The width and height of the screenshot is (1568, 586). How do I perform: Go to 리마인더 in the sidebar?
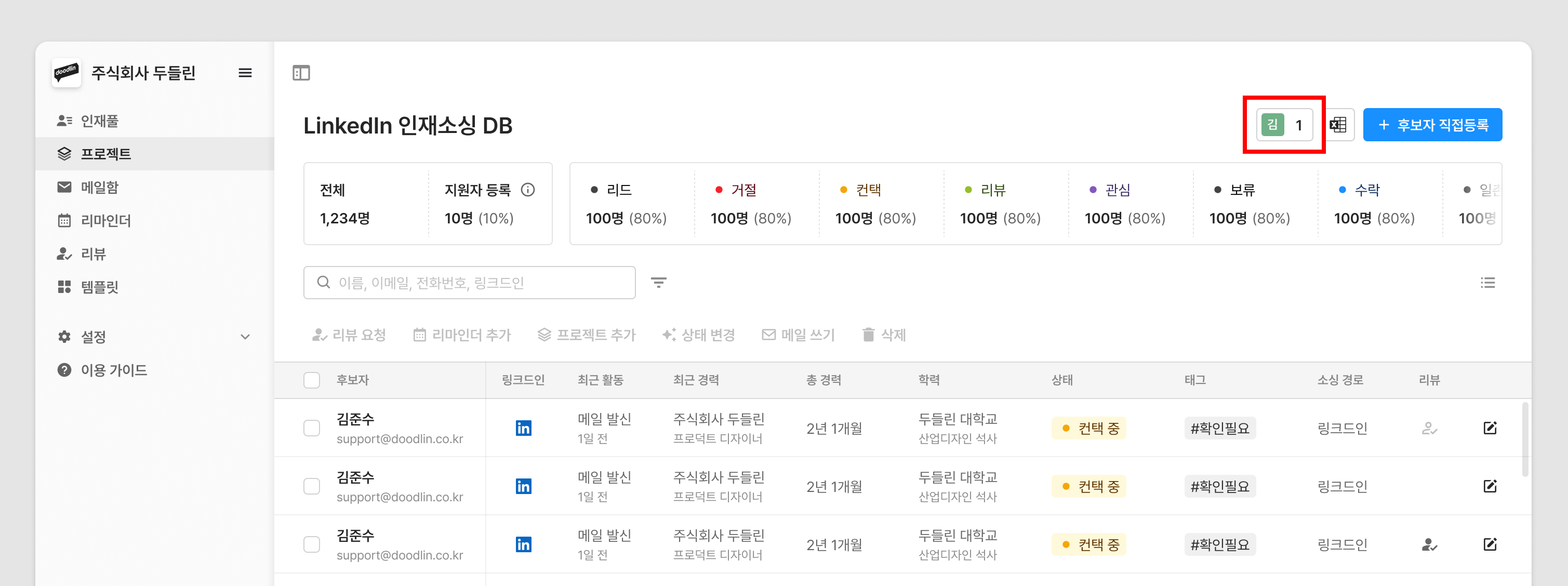106,220
